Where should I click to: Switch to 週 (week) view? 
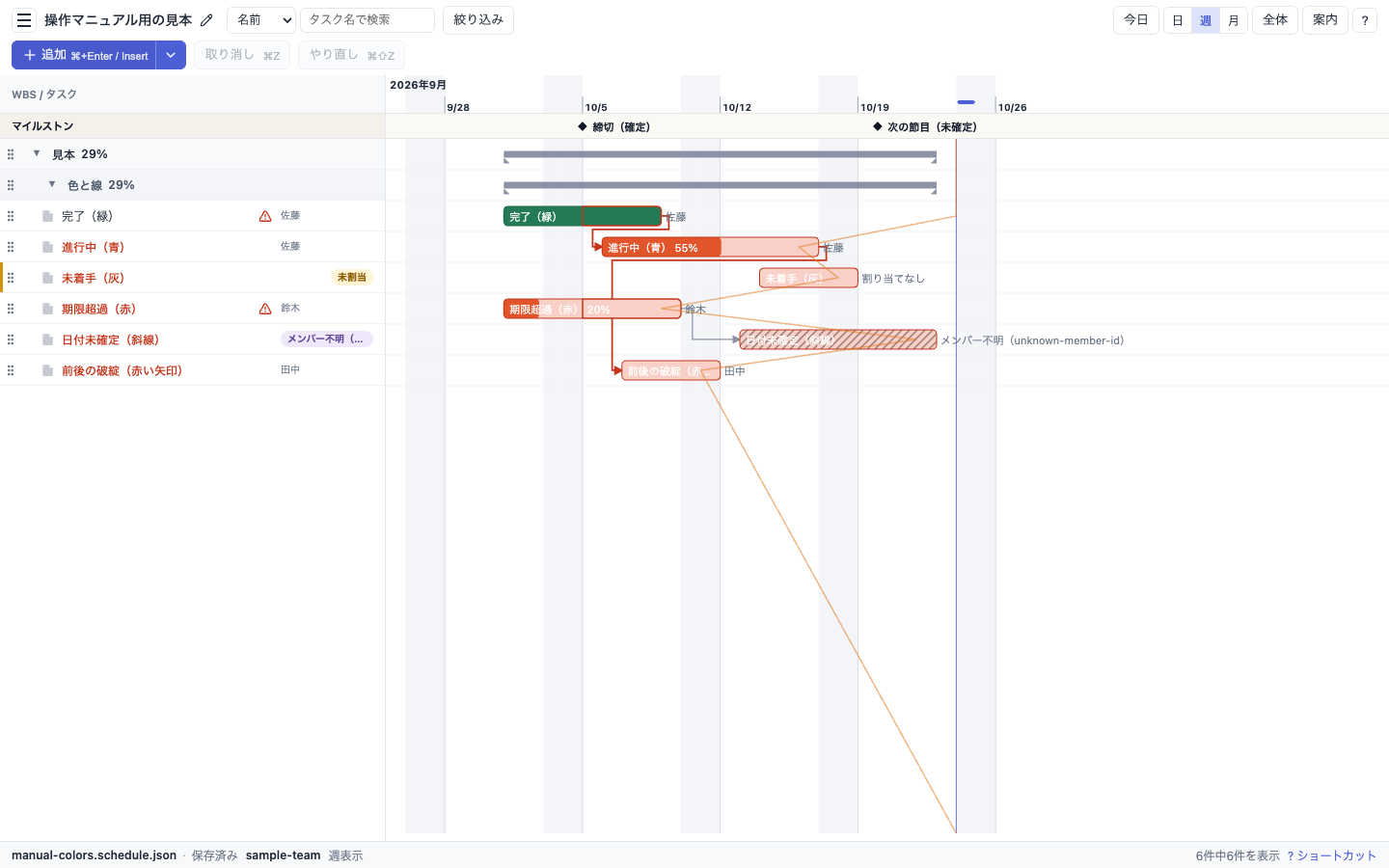[1206, 20]
